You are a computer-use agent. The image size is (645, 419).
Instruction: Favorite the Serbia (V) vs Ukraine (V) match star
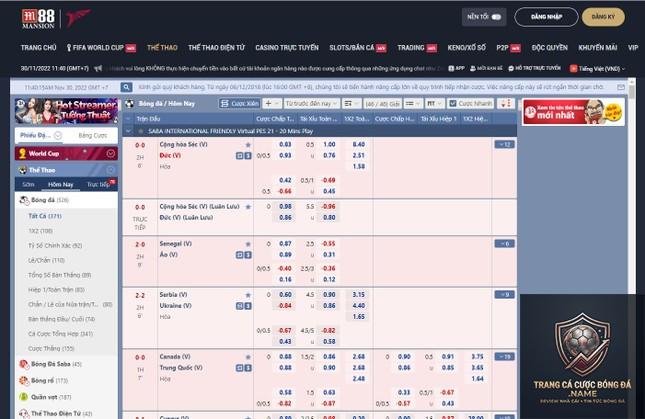click(248, 295)
